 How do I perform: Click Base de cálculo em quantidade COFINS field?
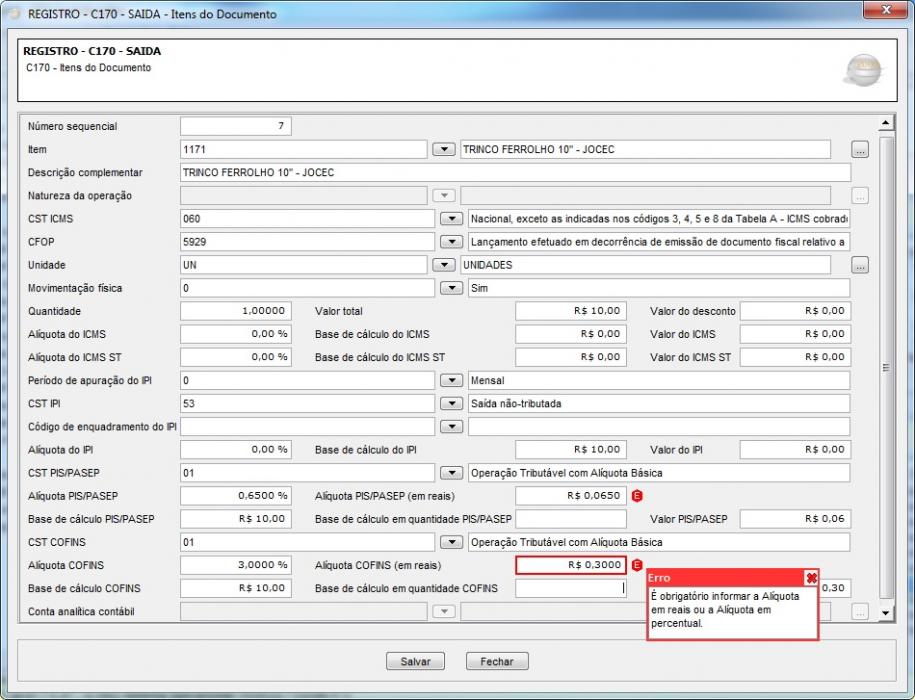click(x=571, y=588)
